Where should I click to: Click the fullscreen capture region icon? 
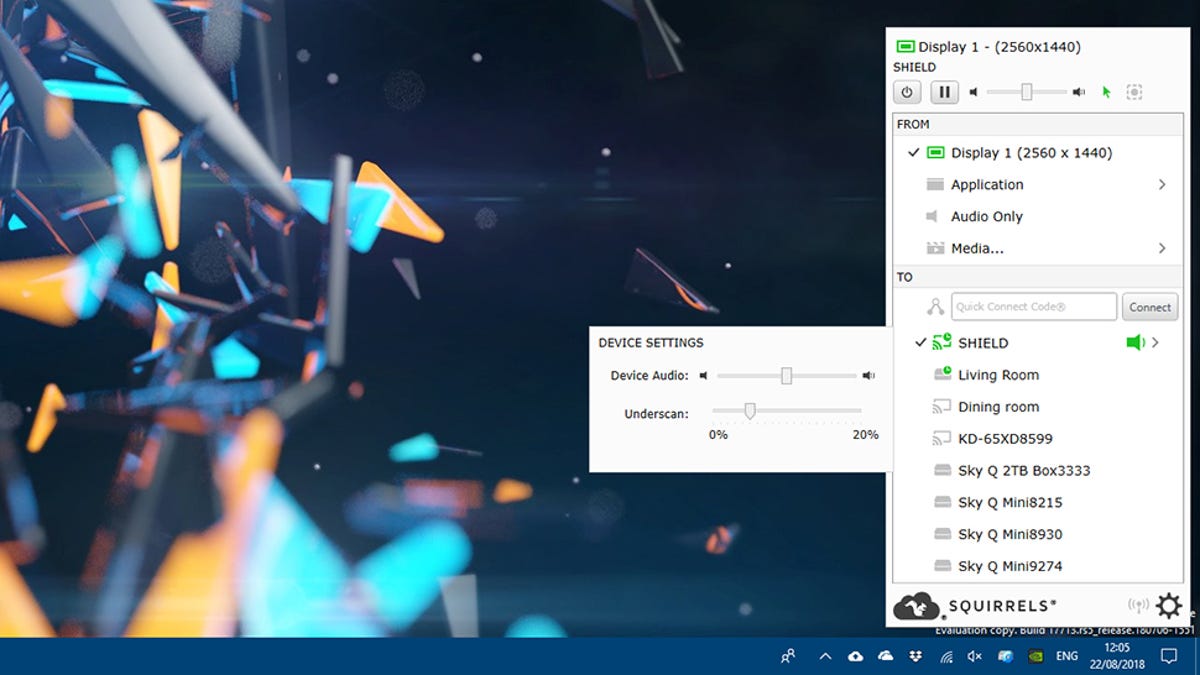pyautogui.click(x=1134, y=92)
